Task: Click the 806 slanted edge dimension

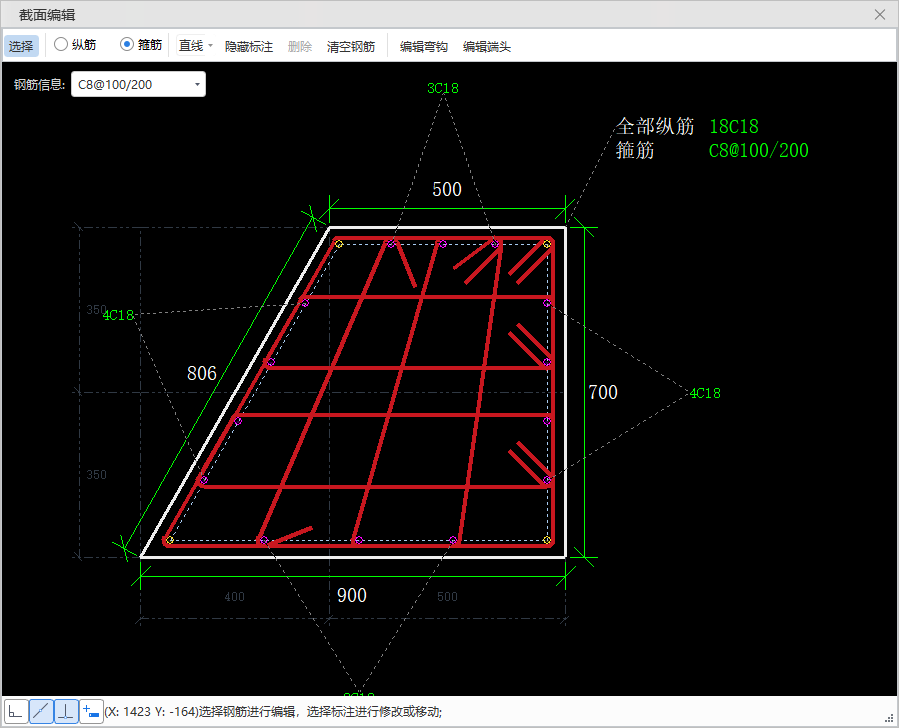Action: (x=202, y=373)
